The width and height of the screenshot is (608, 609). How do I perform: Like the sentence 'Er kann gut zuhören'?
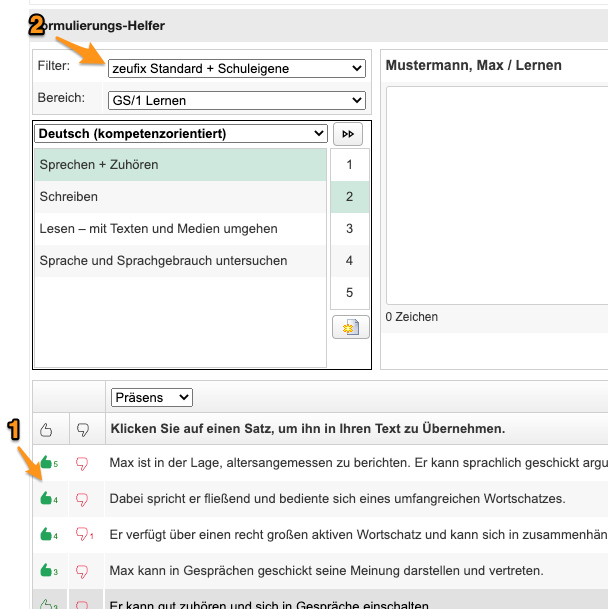point(46,604)
